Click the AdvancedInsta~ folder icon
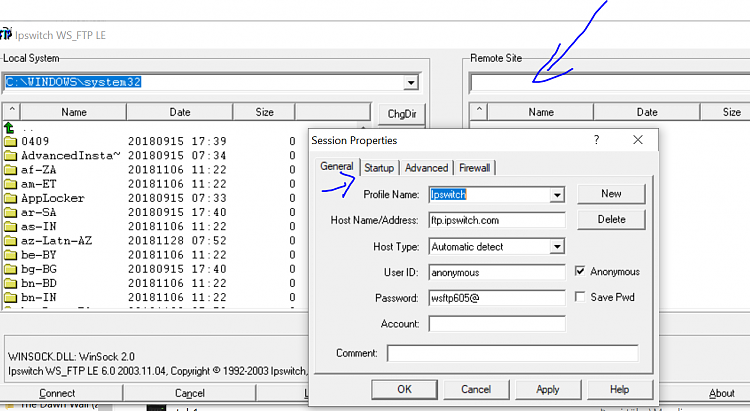 tap(10, 156)
